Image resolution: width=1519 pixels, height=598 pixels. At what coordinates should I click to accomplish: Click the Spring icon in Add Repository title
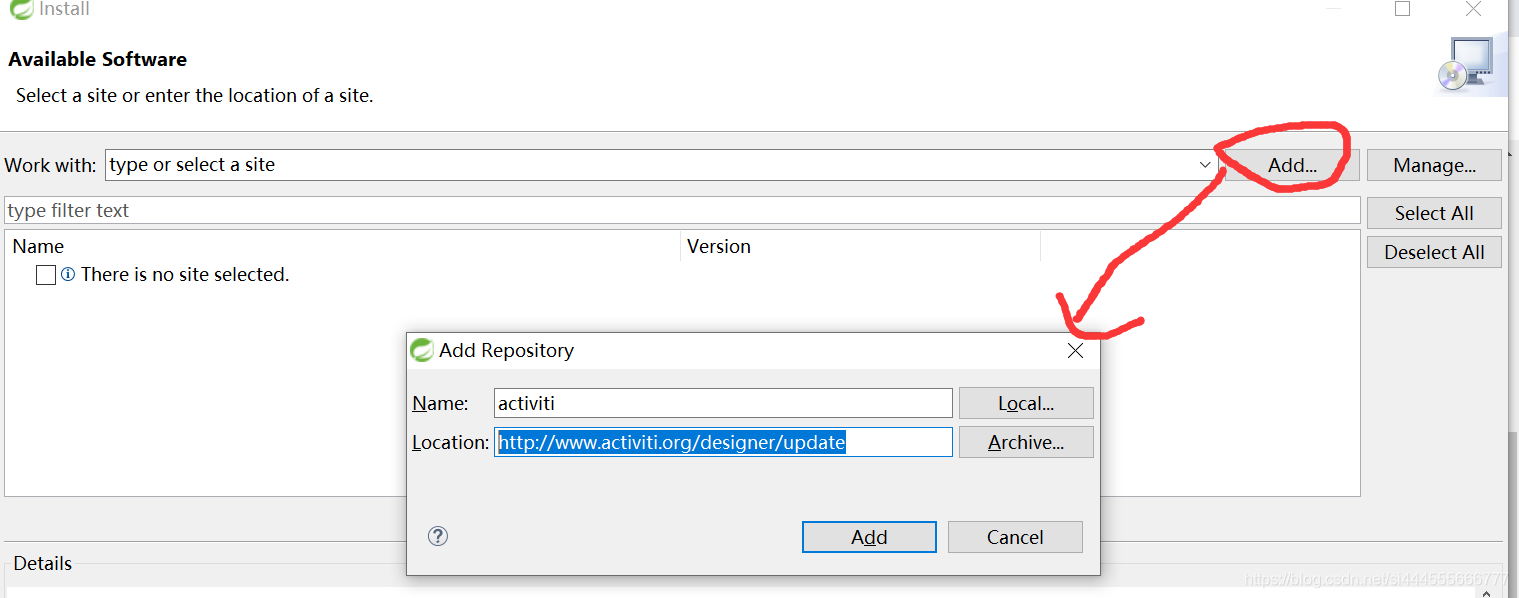(x=421, y=350)
